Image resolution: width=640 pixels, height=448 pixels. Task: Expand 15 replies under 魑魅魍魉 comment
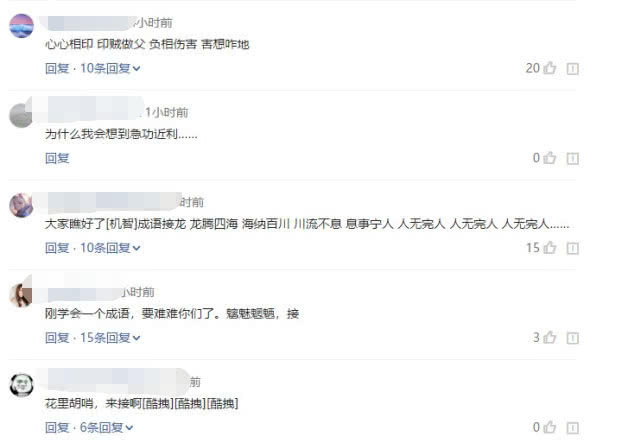click(x=110, y=338)
